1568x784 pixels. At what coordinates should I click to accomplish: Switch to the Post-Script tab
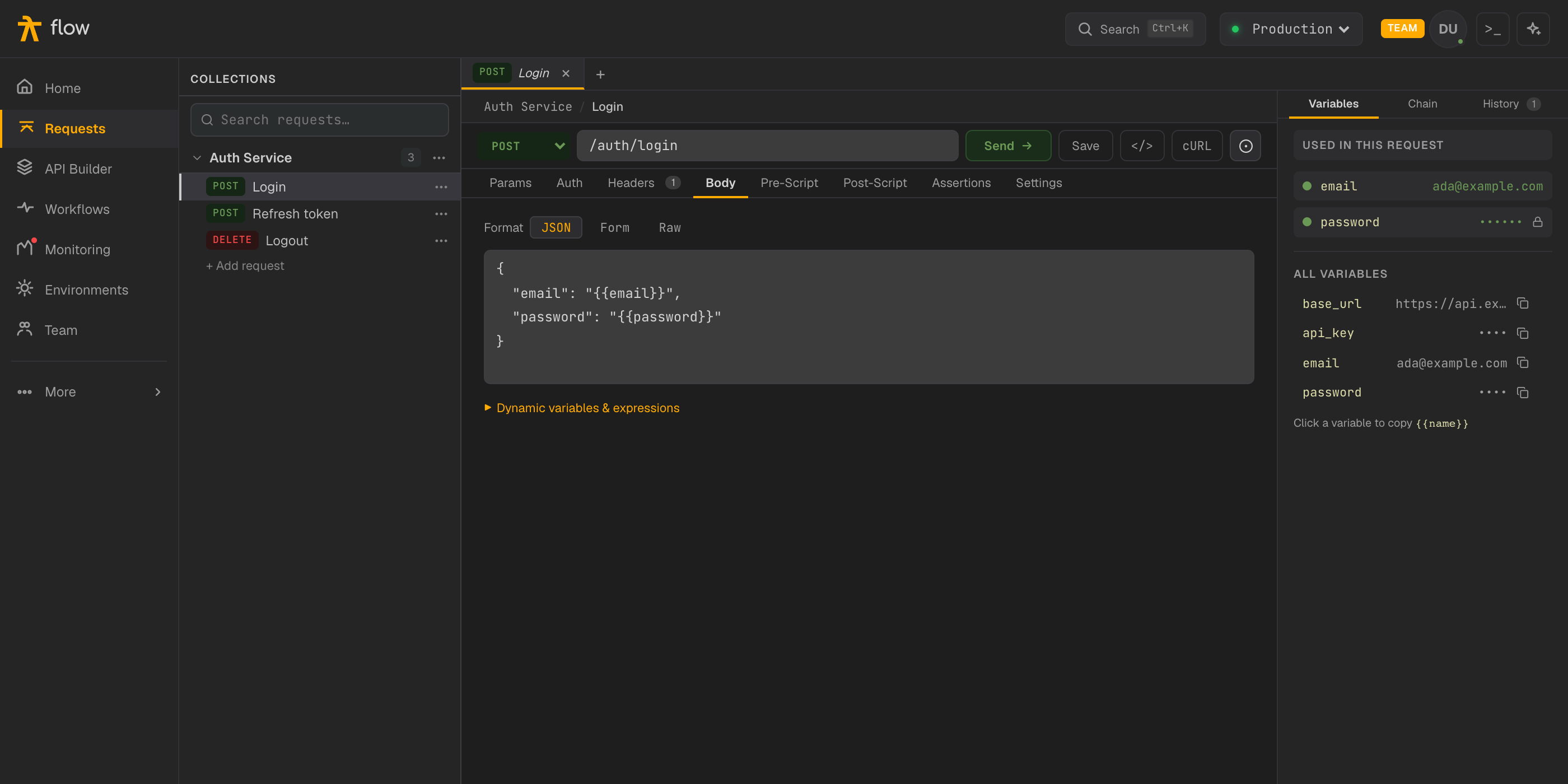[x=875, y=183]
